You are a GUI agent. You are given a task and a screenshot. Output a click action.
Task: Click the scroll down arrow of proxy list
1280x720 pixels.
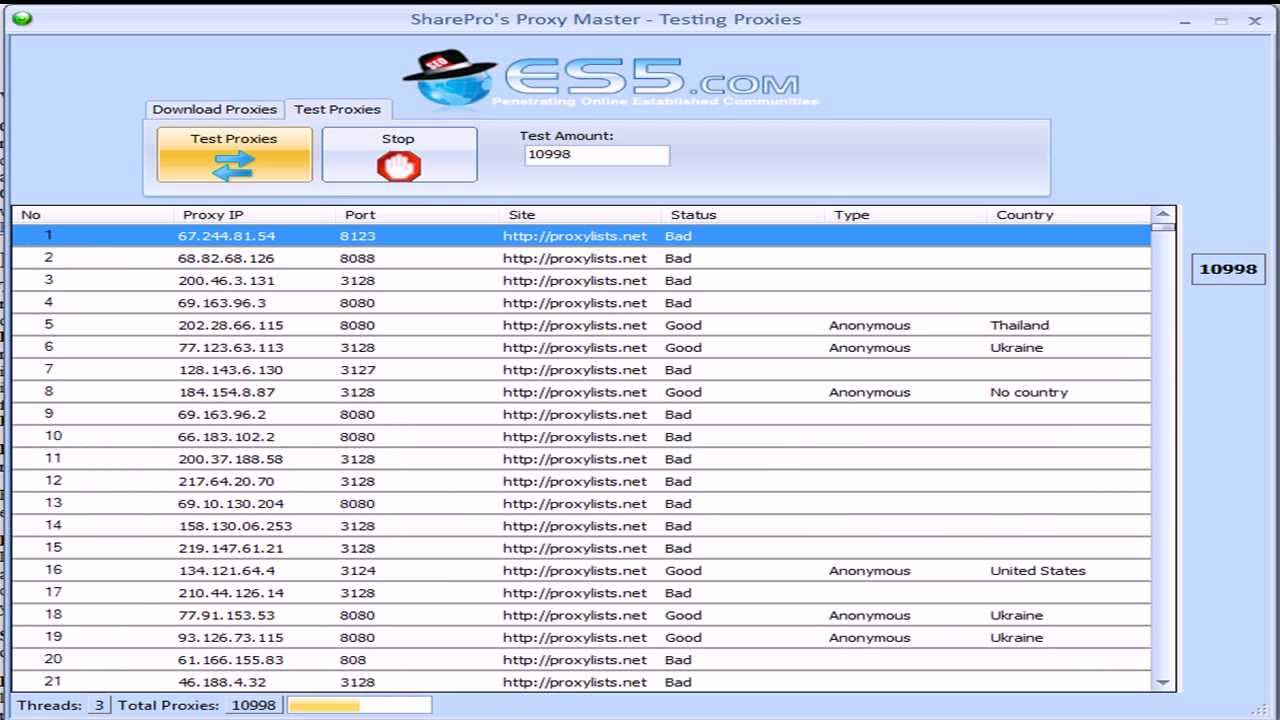1163,682
